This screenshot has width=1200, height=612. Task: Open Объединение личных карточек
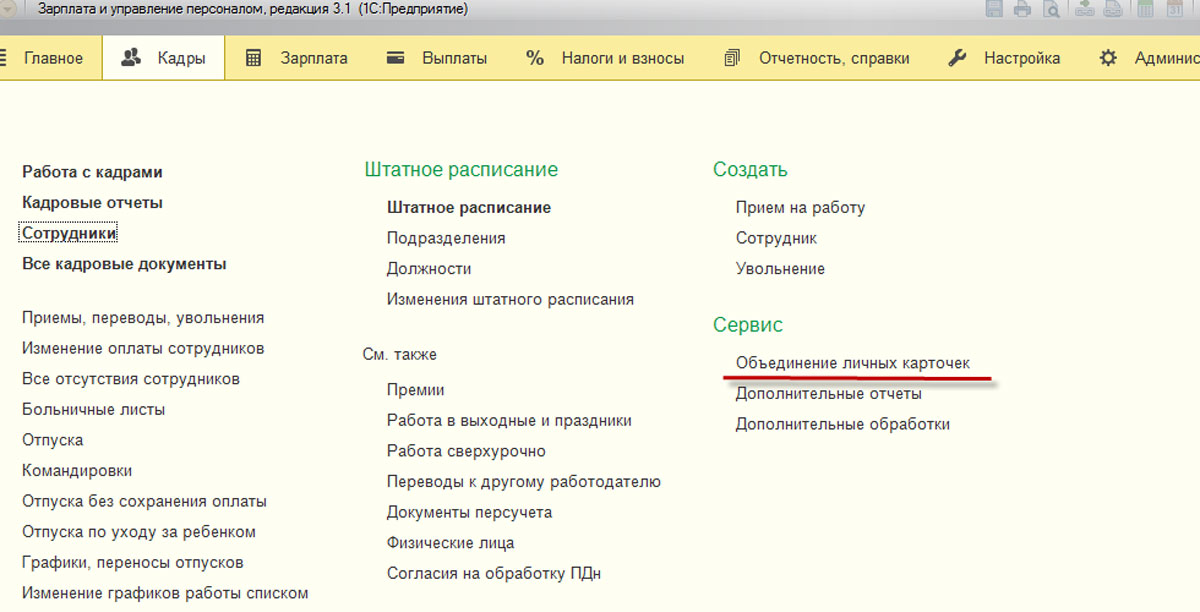(x=853, y=363)
